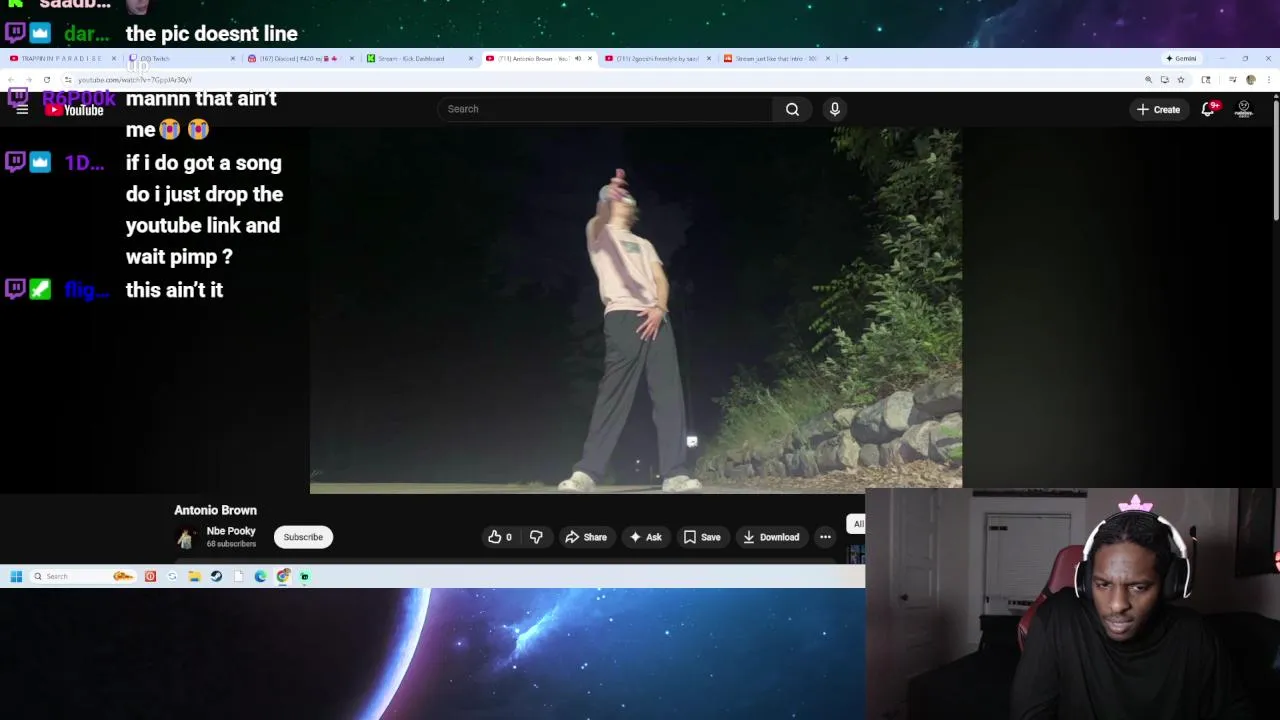The height and width of the screenshot is (720, 1280).
Task: Click the browser forward arrow
Action: 29,79
